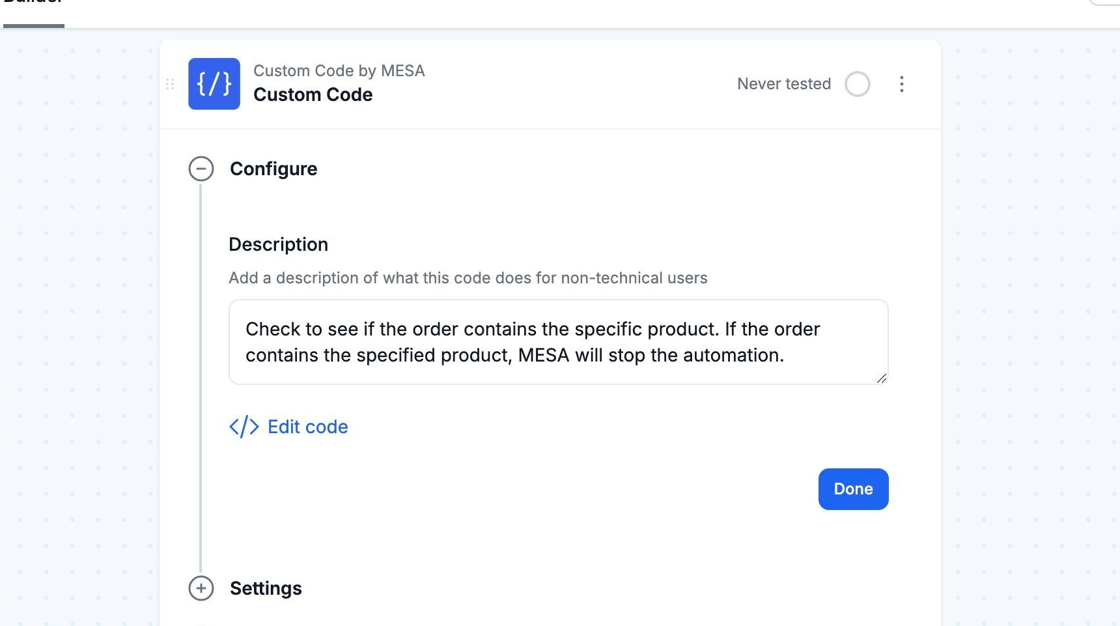Open the Edit code link

(307, 427)
